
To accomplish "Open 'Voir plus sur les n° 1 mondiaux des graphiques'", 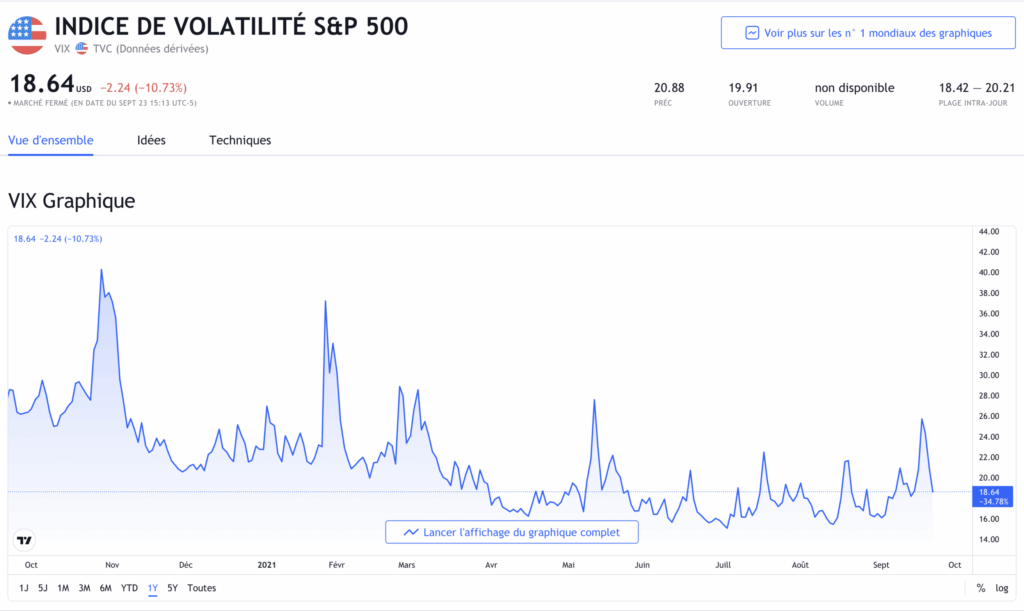I will [868, 33].
